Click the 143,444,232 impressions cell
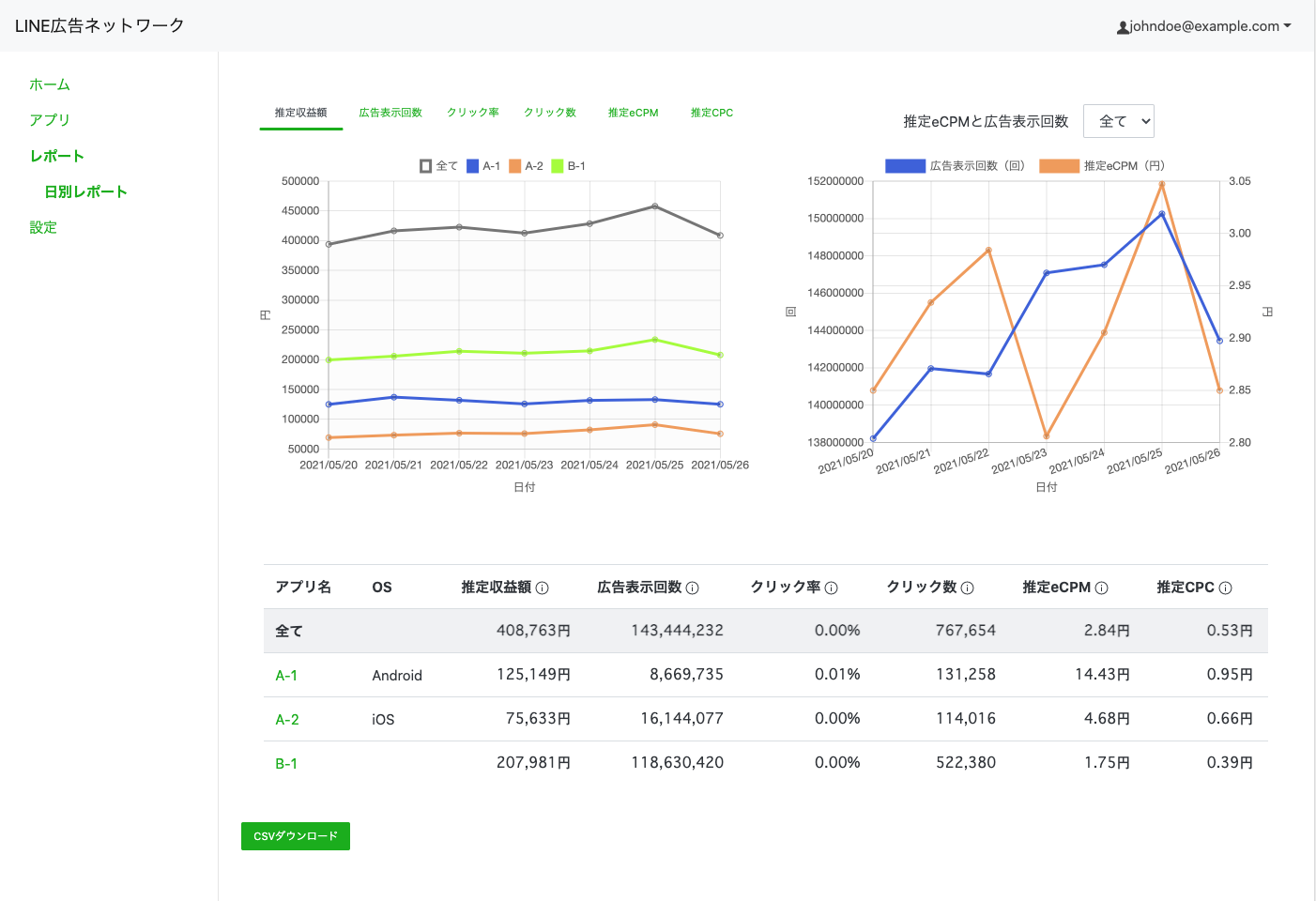Viewport: 1316px width, 901px height. [x=678, y=631]
